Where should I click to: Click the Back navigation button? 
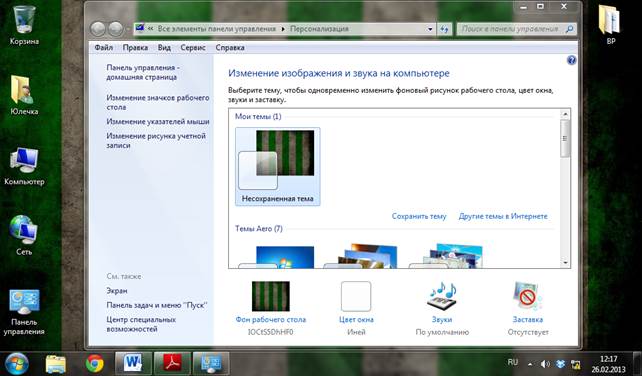98,29
